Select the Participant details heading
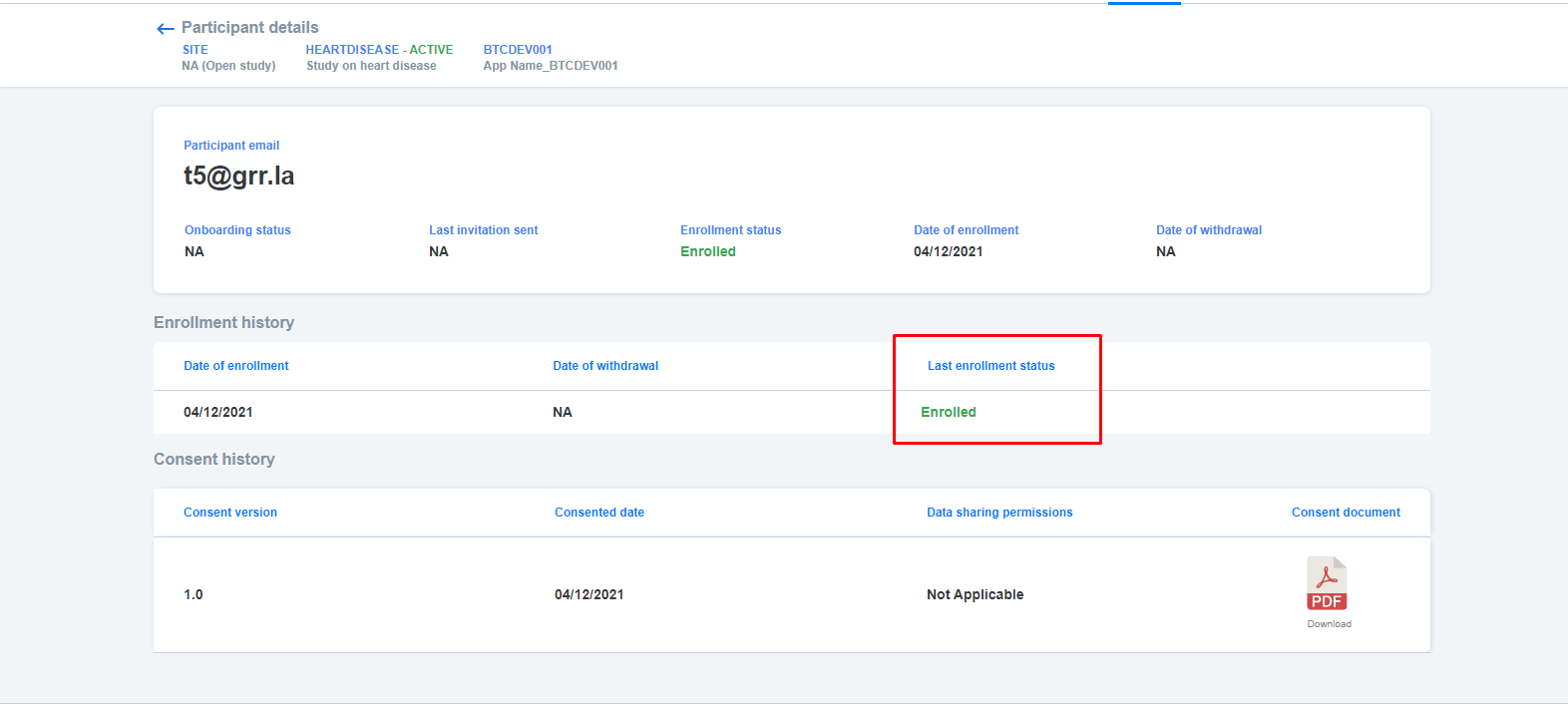Viewport: 1568px width, 704px height. point(250,28)
